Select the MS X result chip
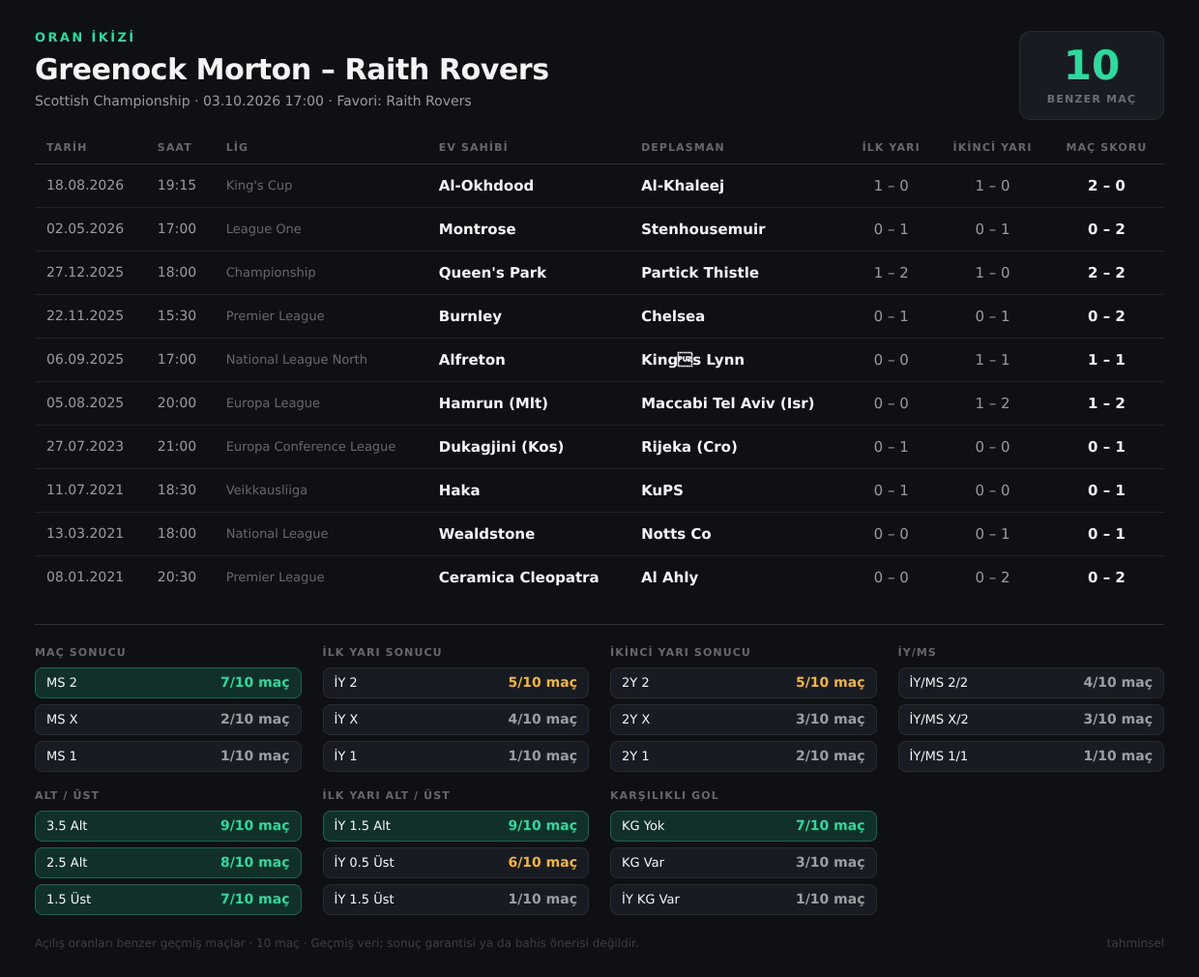Image resolution: width=1199 pixels, height=977 pixels. tap(168, 719)
